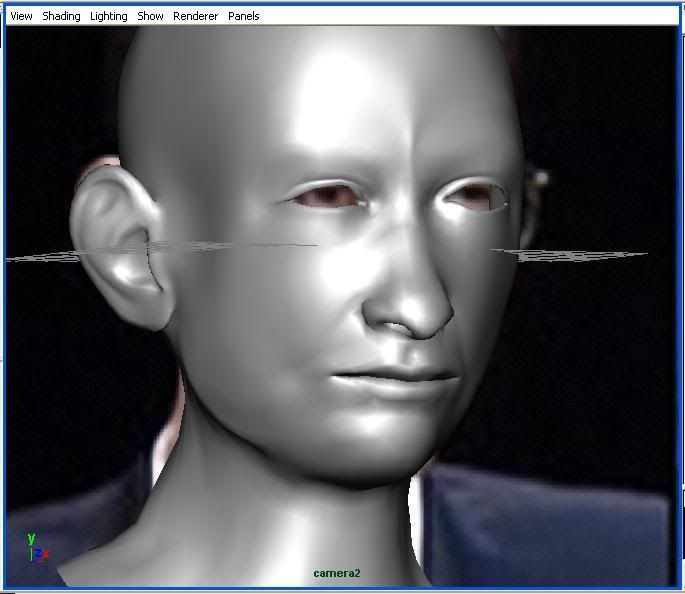Click the XYZ axis orientation gizmo
This screenshot has height=594, width=685.
click(x=38, y=549)
